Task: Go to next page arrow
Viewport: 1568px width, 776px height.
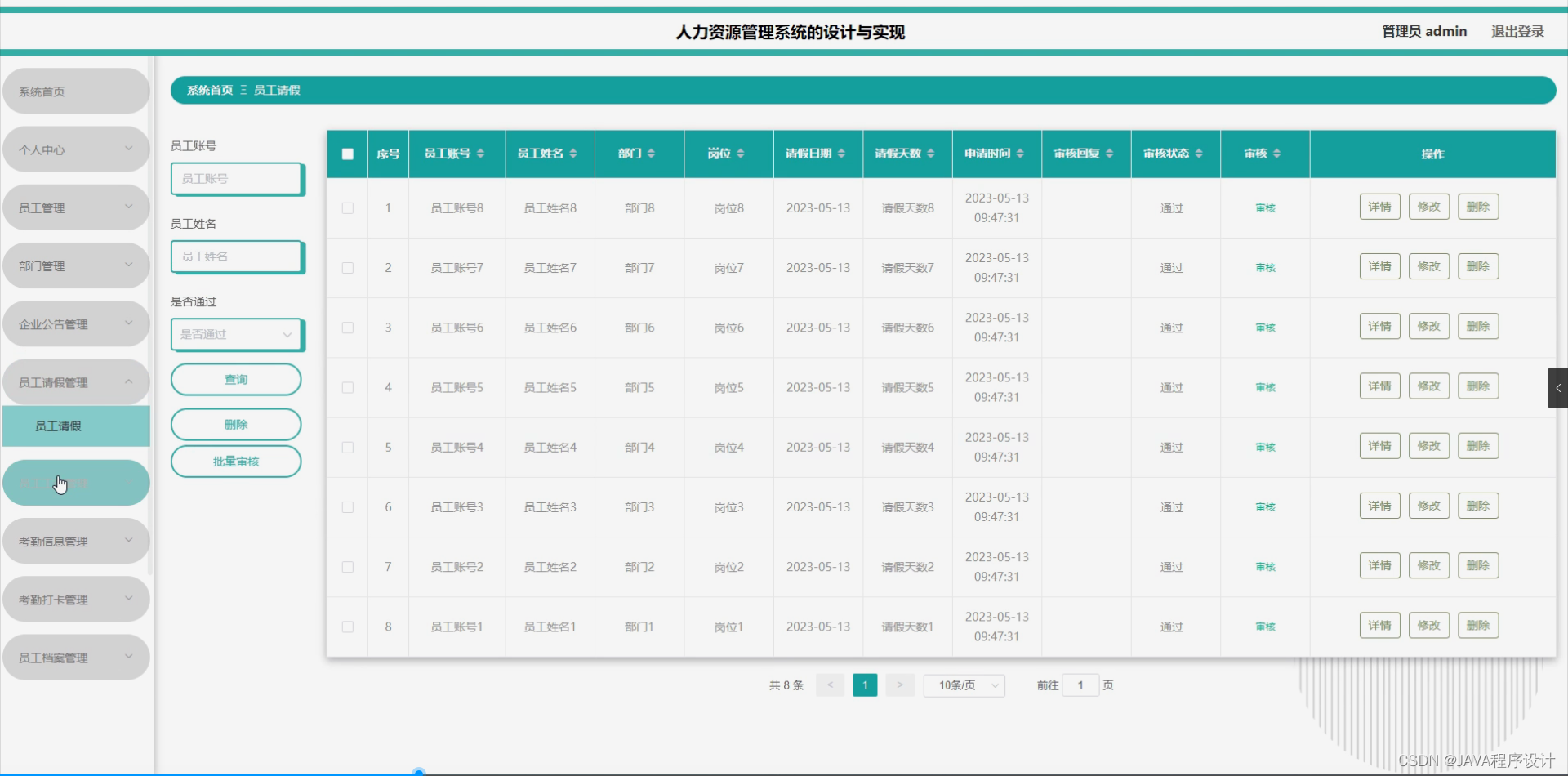Action: click(900, 685)
